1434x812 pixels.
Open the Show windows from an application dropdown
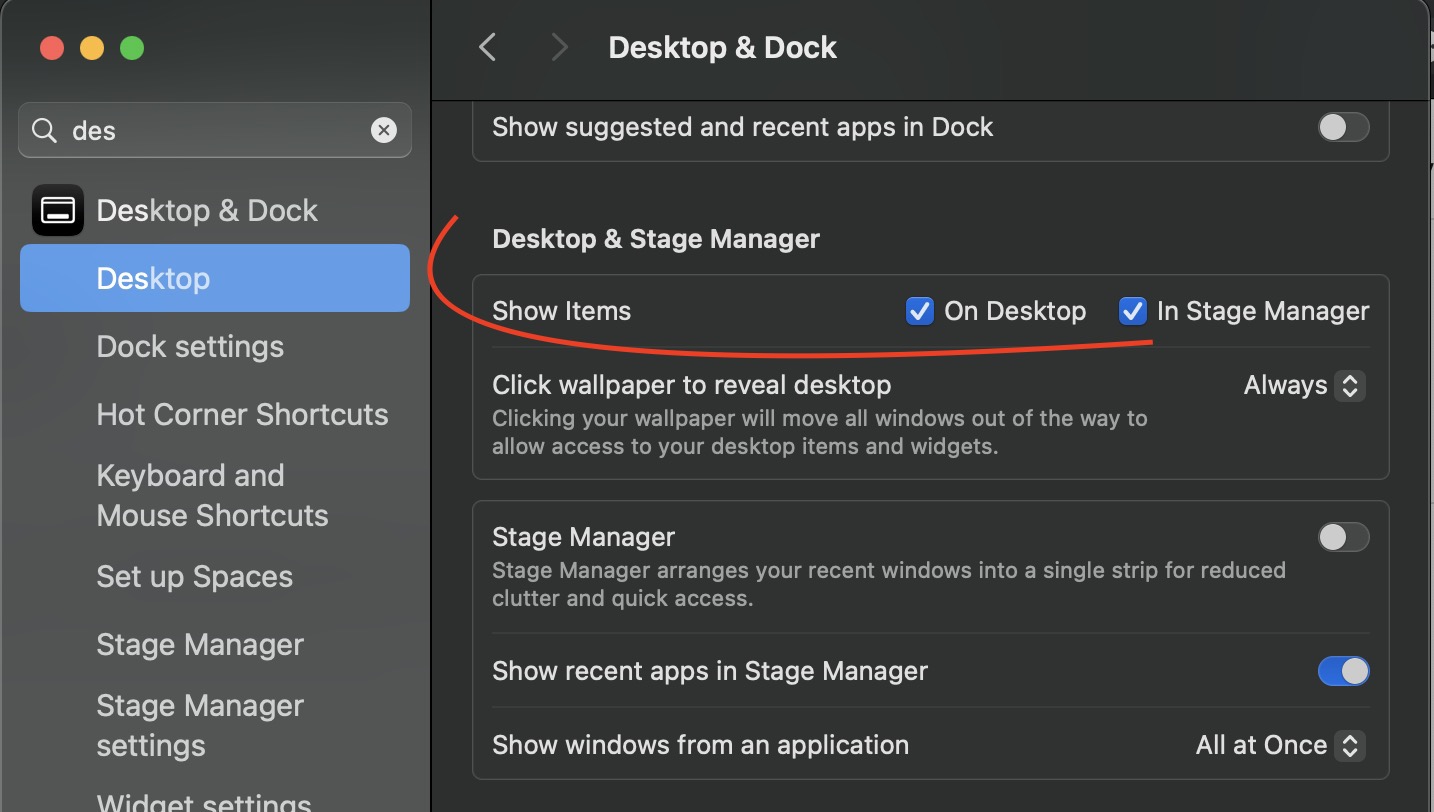(1279, 745)
